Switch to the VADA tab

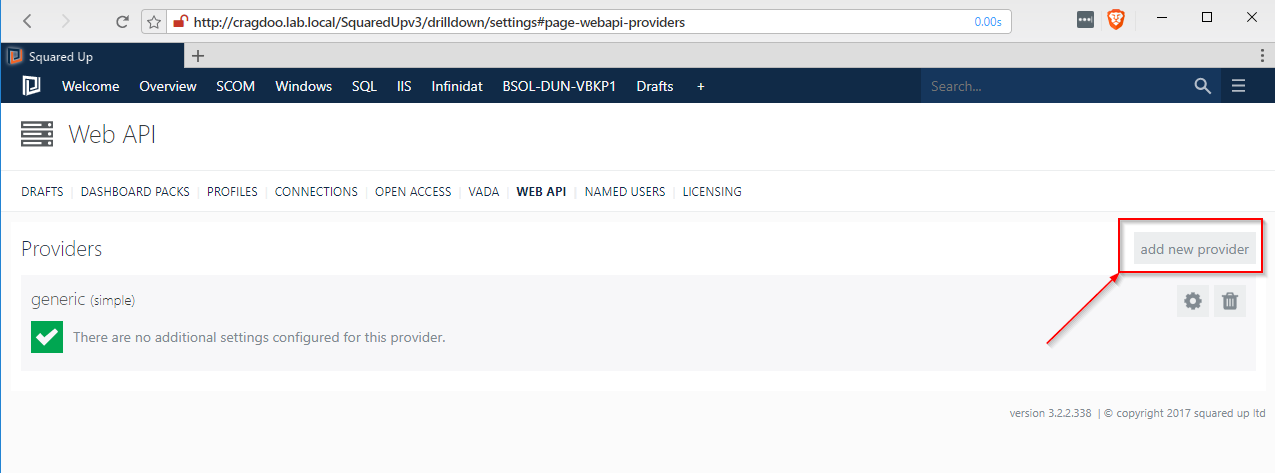(x=484, y=191)
